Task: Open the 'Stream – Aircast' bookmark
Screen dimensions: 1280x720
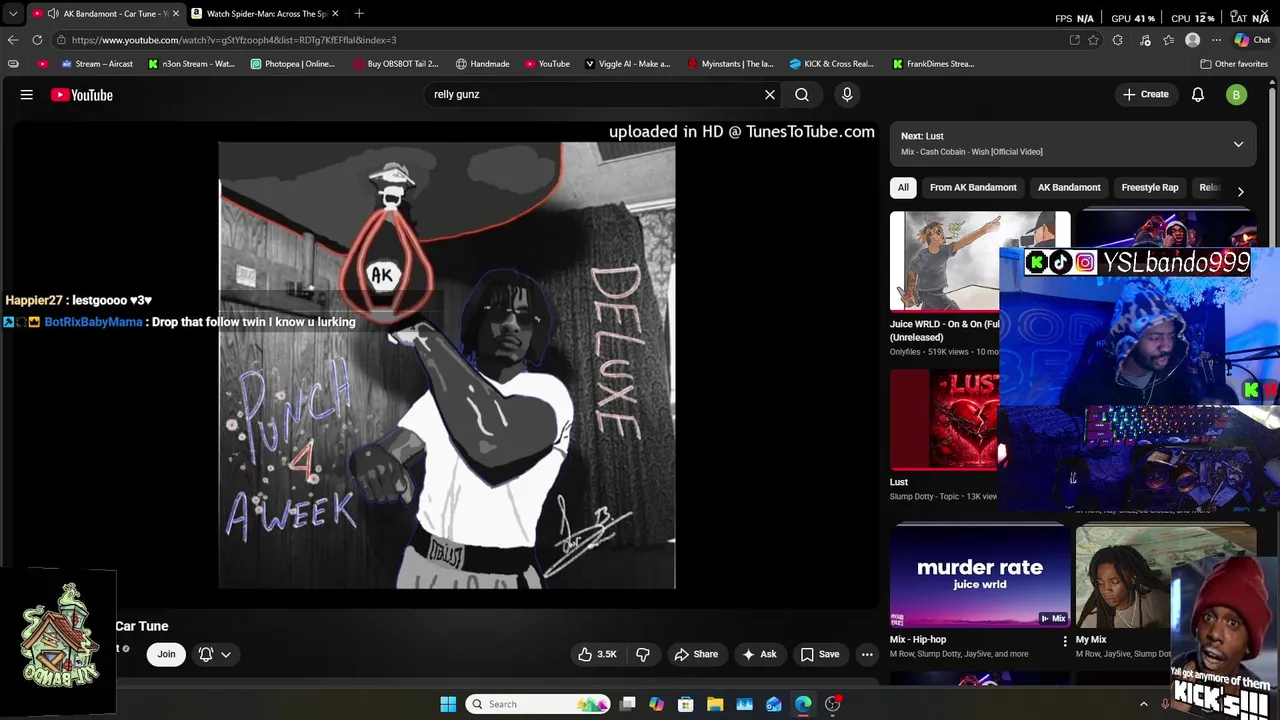Action: tap(96, 64)
